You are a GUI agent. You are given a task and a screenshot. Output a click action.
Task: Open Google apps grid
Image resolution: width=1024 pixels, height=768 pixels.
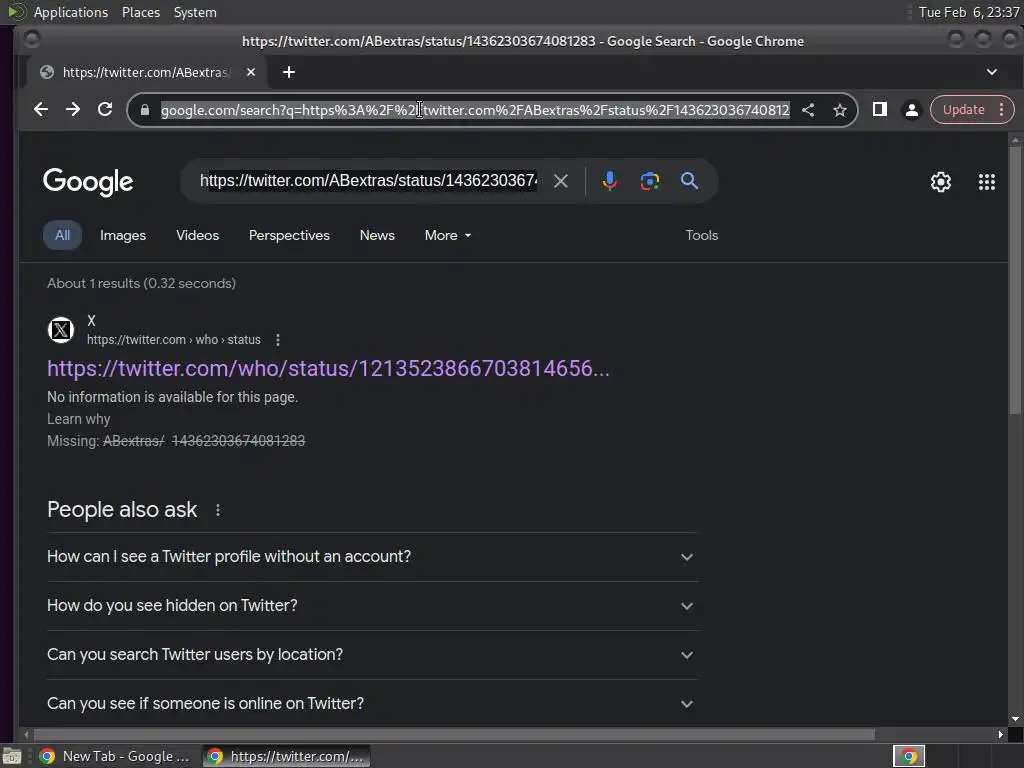click(x=987, y=182)
